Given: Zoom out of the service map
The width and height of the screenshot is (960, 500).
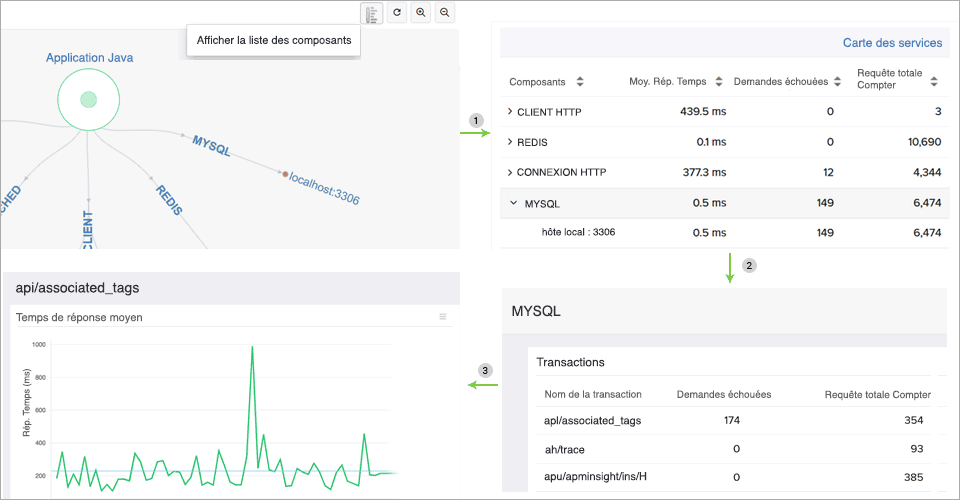Looking at the screenshot, I should (445, 13).
